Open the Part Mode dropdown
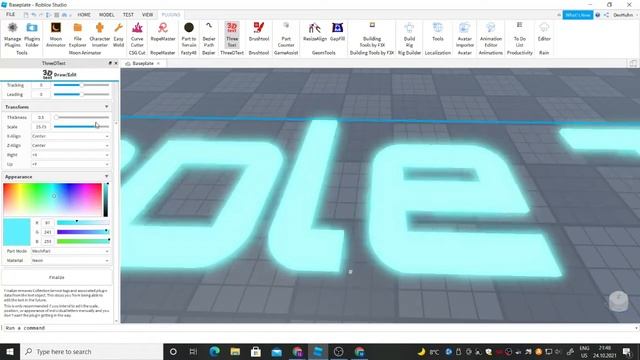 (70, 251)
